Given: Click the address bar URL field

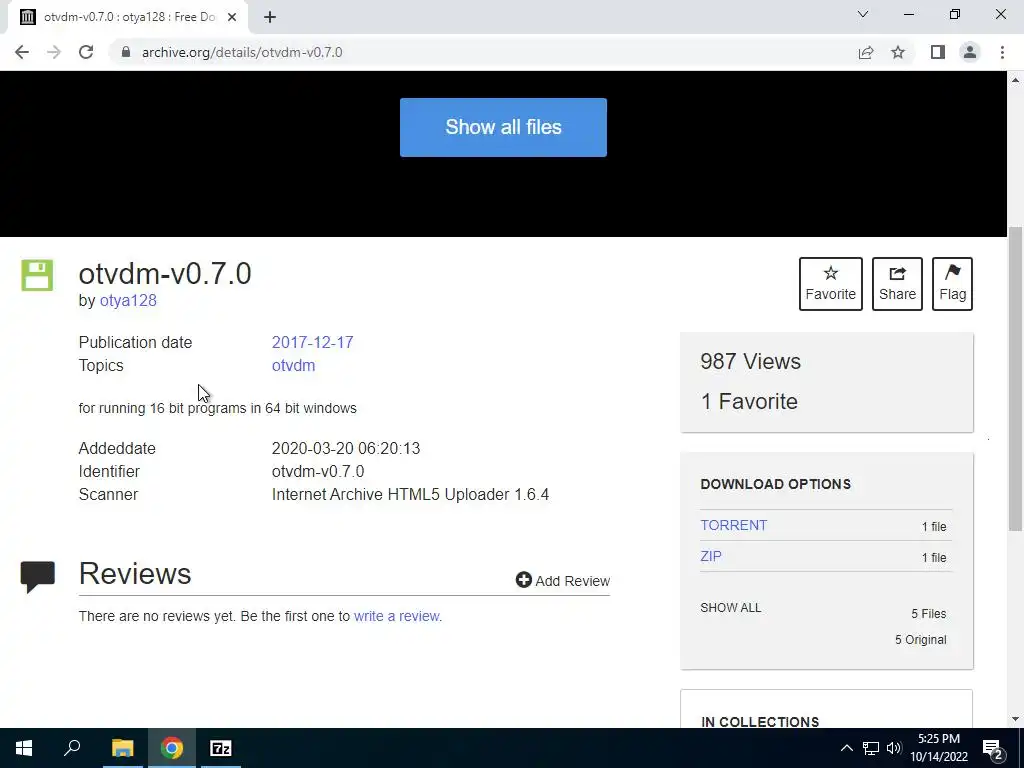Looking at the screenshot, I should tap(483, 52).
